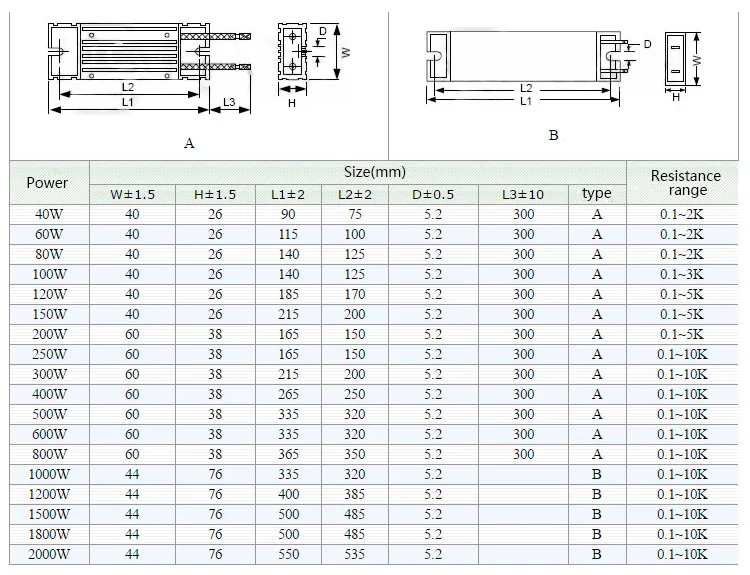This screenshot has height=575, width=750.
Task: Click the '1000W' power cell
Action: pos(49,475)
